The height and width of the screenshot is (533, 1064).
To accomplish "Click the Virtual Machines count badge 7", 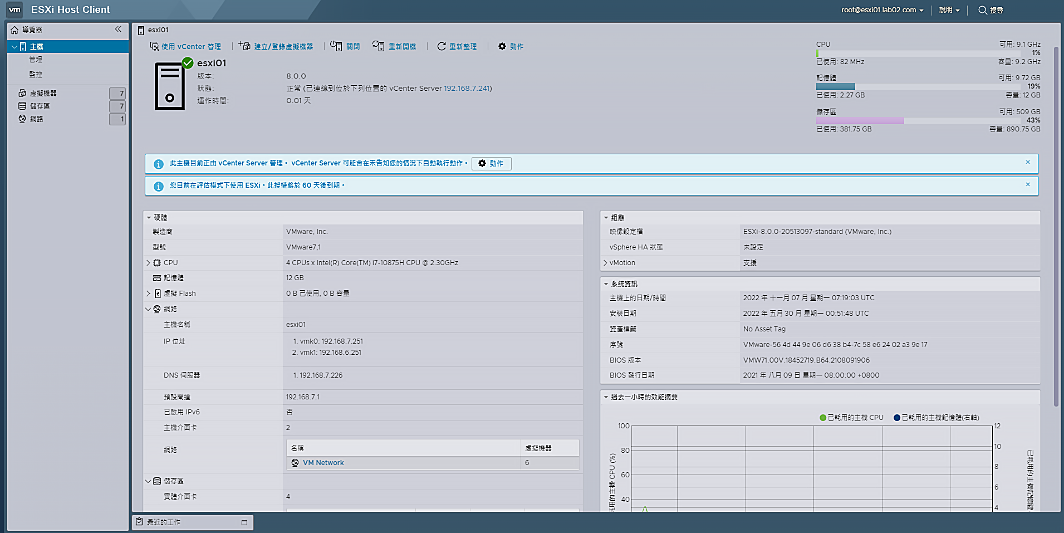I will 117,93.
